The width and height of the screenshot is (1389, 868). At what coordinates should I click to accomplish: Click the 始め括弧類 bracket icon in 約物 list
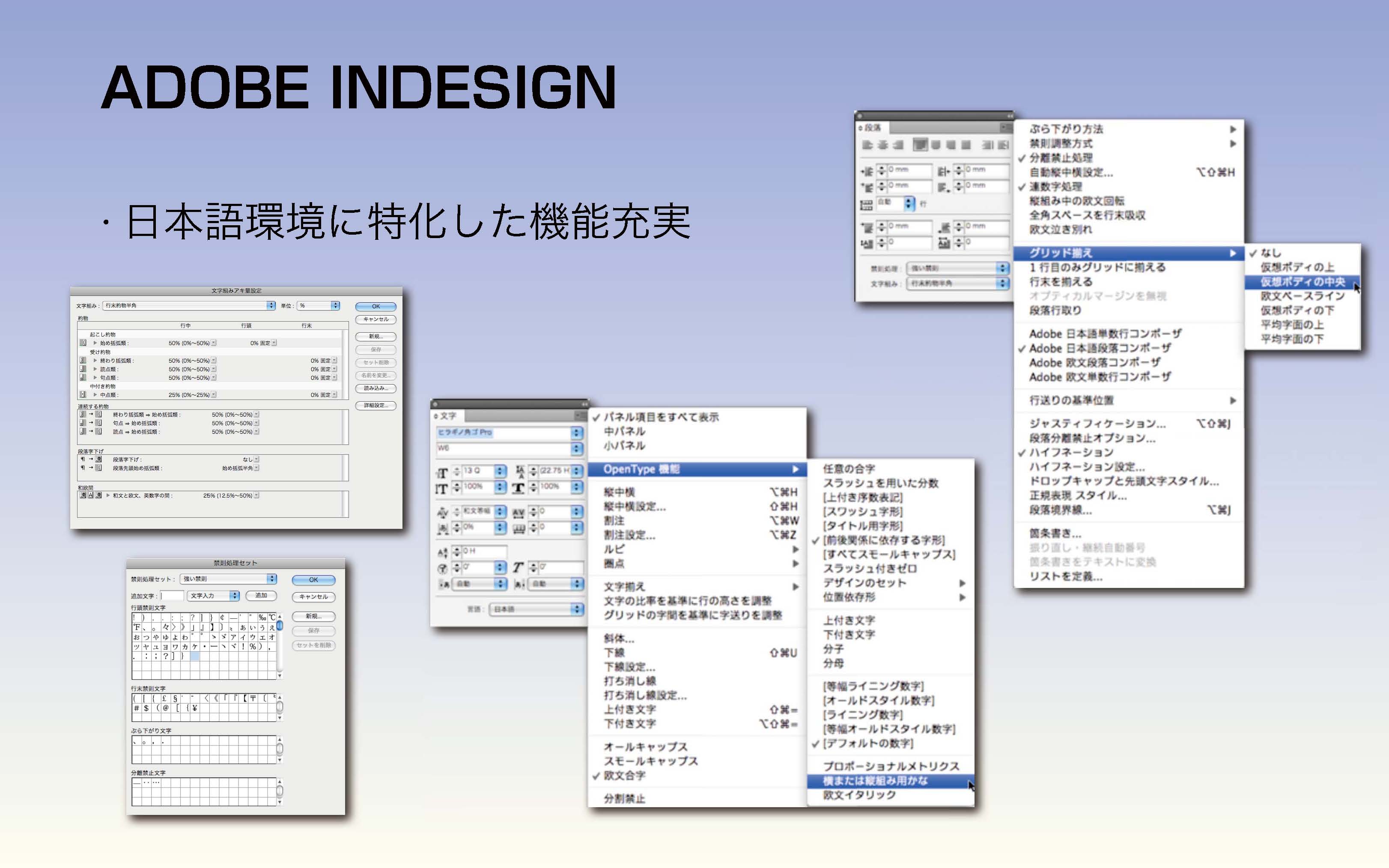[x=83, y=343]
